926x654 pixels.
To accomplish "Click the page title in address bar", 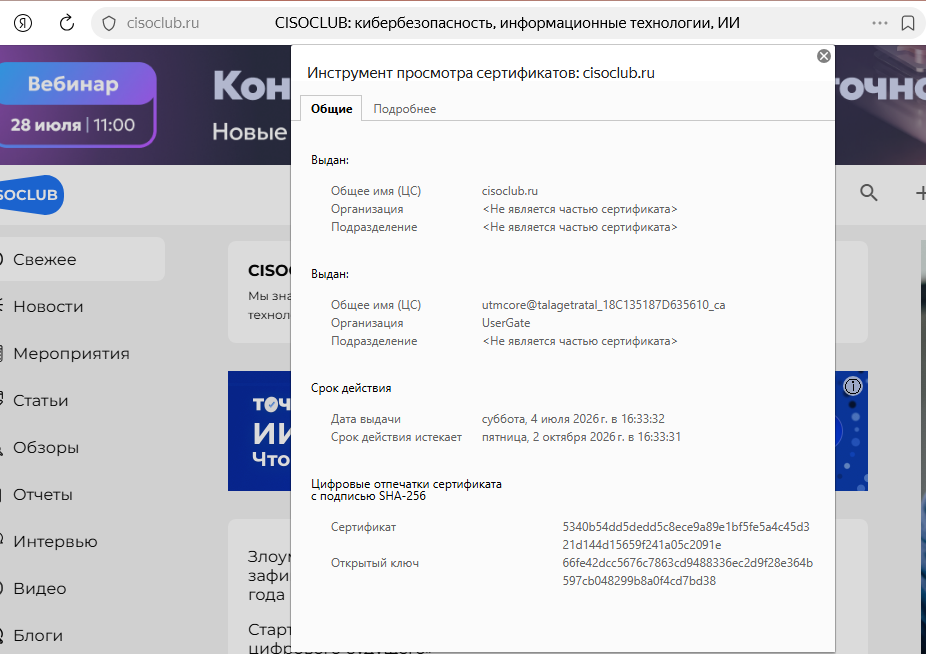I will [x=507, y=23].
